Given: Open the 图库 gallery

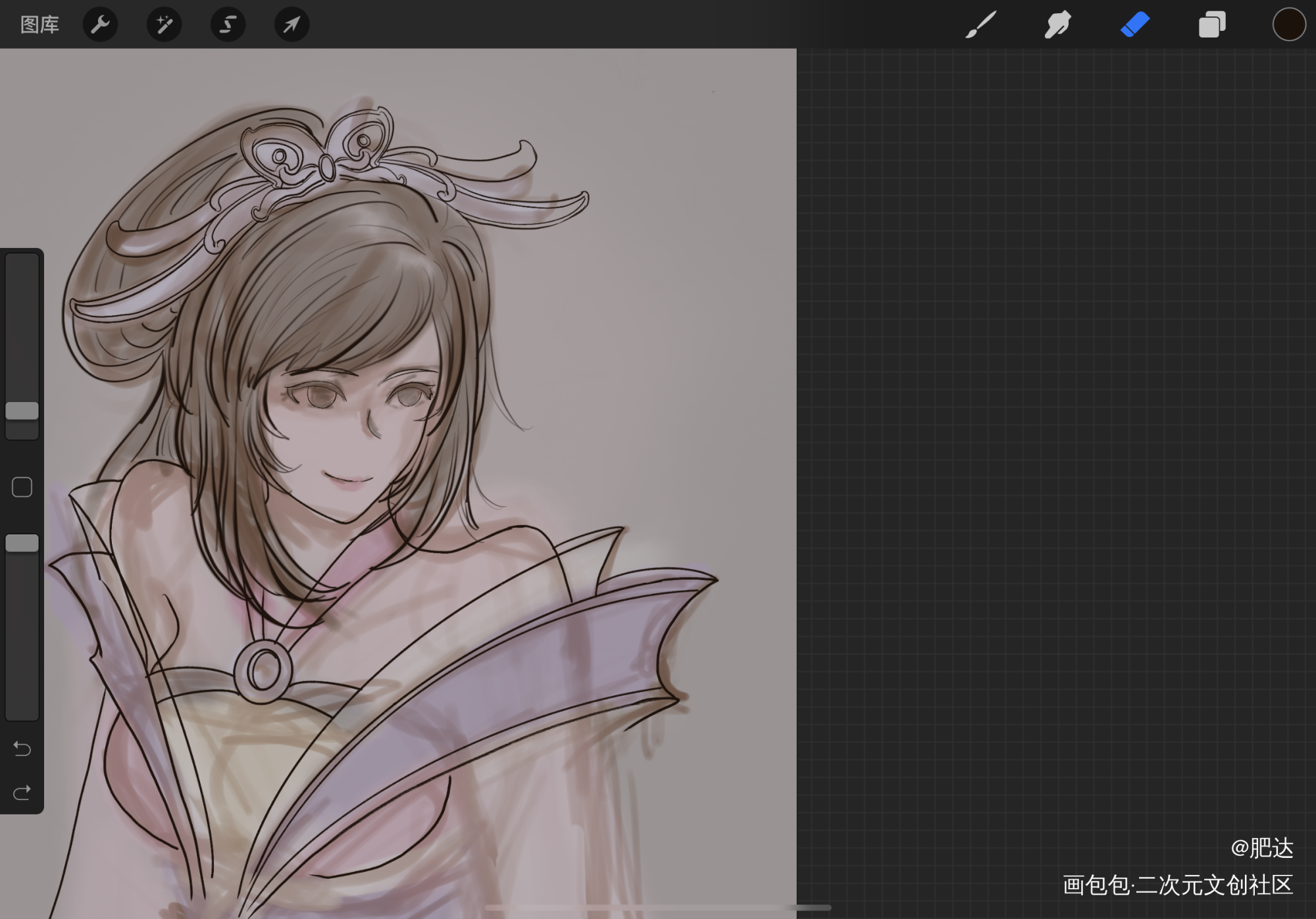Looking at the screenshot, I should (39, 25).
